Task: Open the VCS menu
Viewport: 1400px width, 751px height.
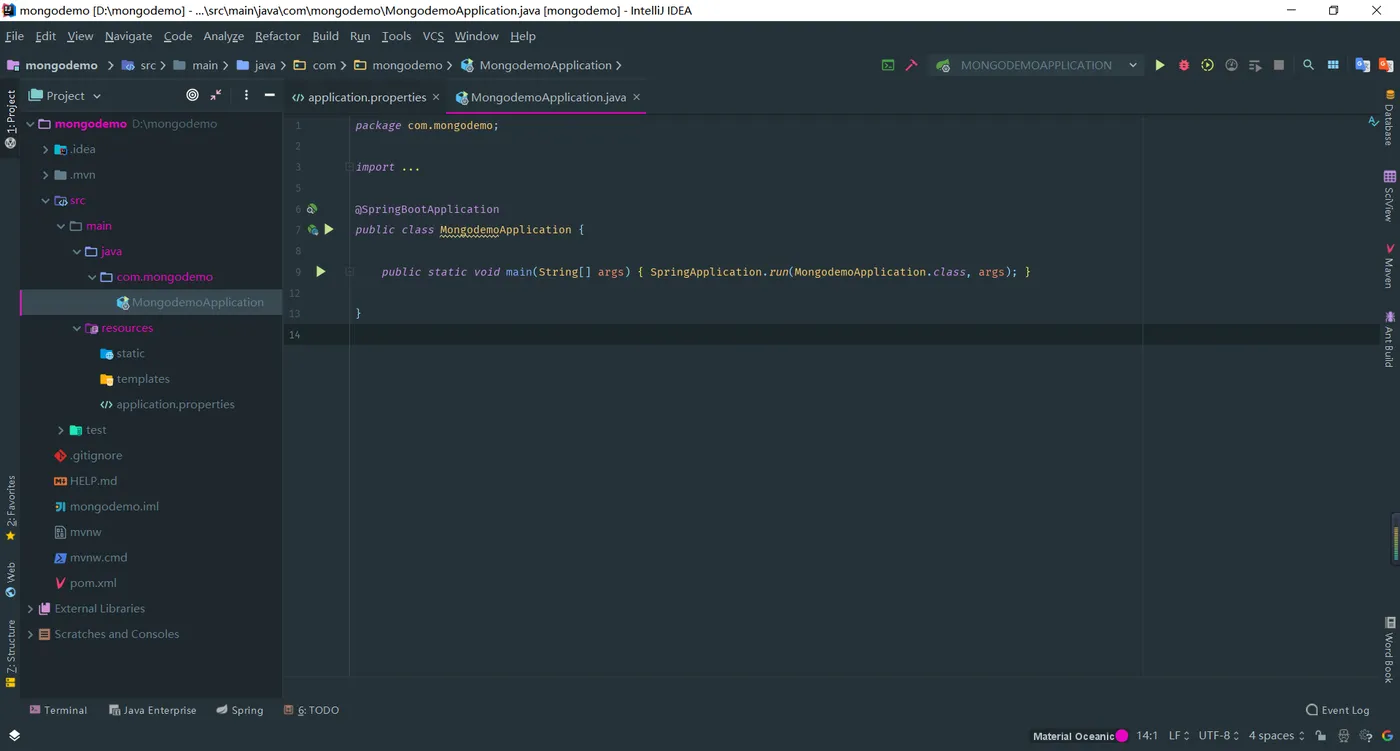Action: point(433,36)
